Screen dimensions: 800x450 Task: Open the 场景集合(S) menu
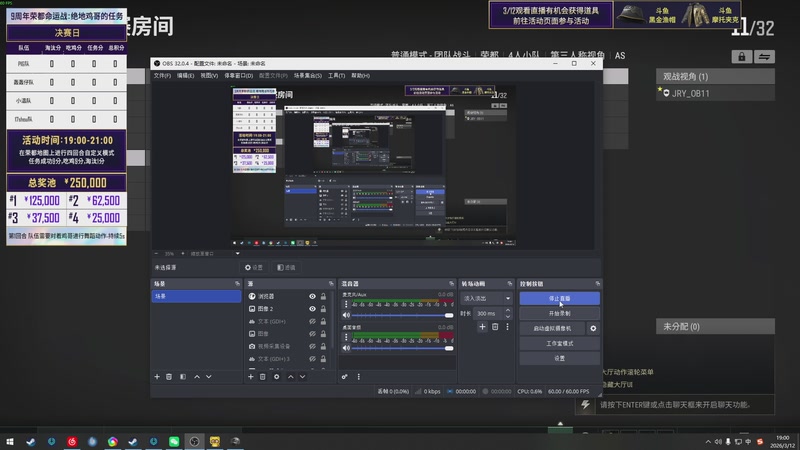pos(308,76)
